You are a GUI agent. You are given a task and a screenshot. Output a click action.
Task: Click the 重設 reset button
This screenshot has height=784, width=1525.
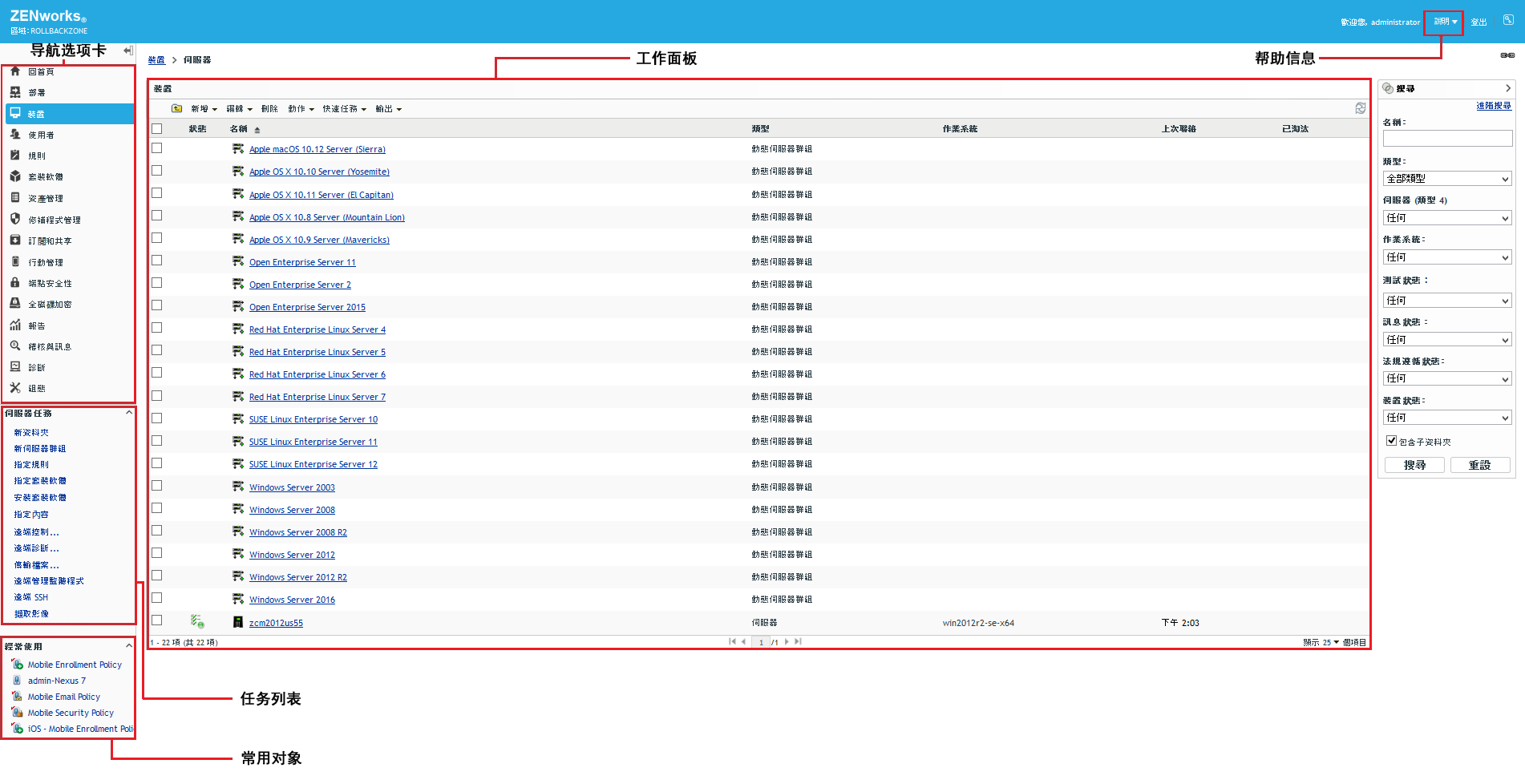[x=1480, y=465]
